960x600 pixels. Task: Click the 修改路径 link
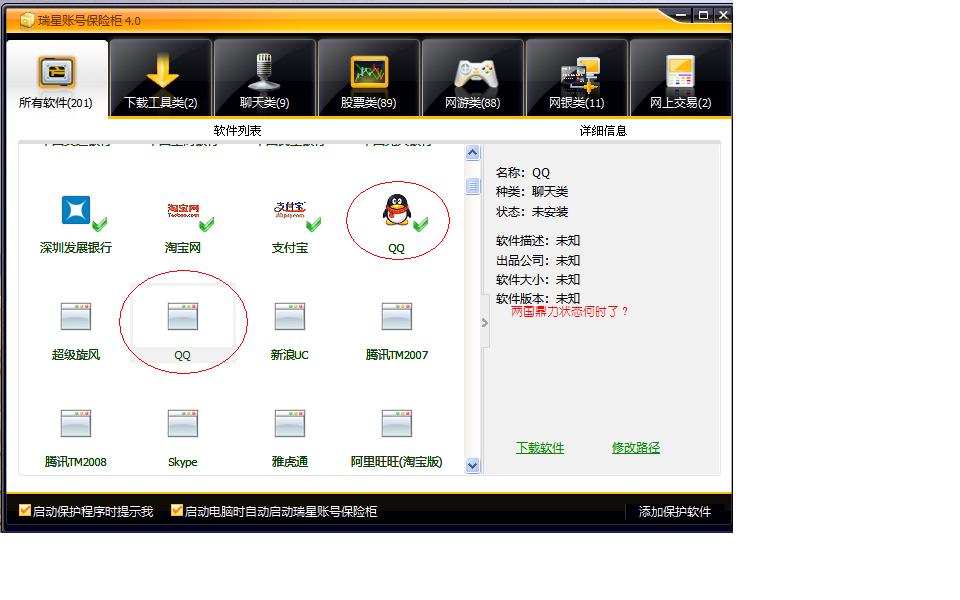(x=636, y=448)
